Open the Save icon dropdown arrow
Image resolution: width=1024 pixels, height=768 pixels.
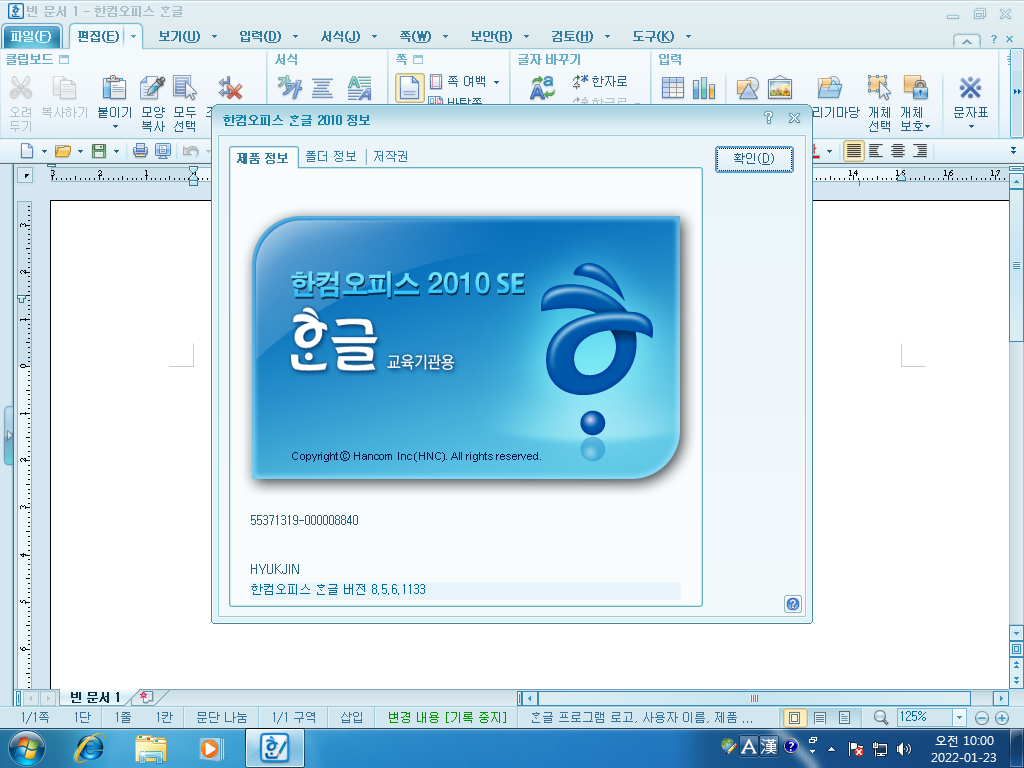(116, 152)
